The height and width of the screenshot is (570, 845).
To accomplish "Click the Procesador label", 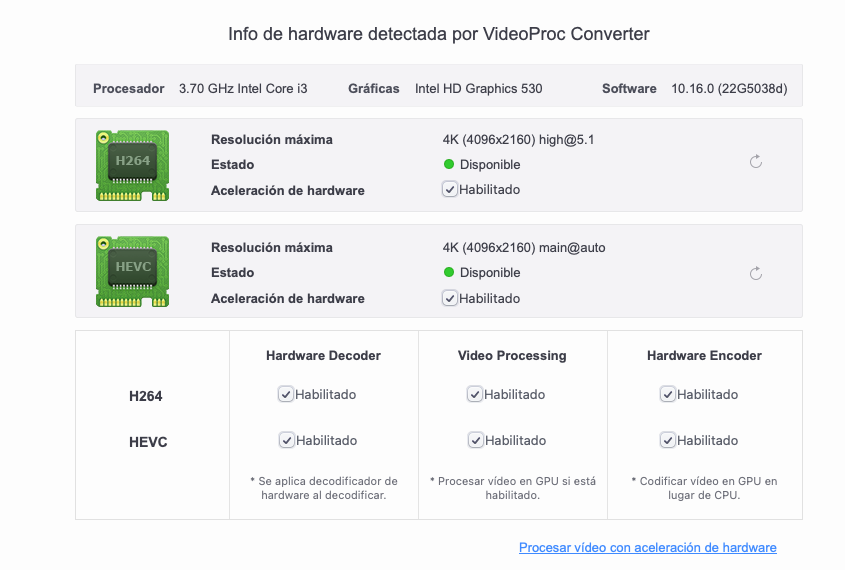I will (129, 88).
